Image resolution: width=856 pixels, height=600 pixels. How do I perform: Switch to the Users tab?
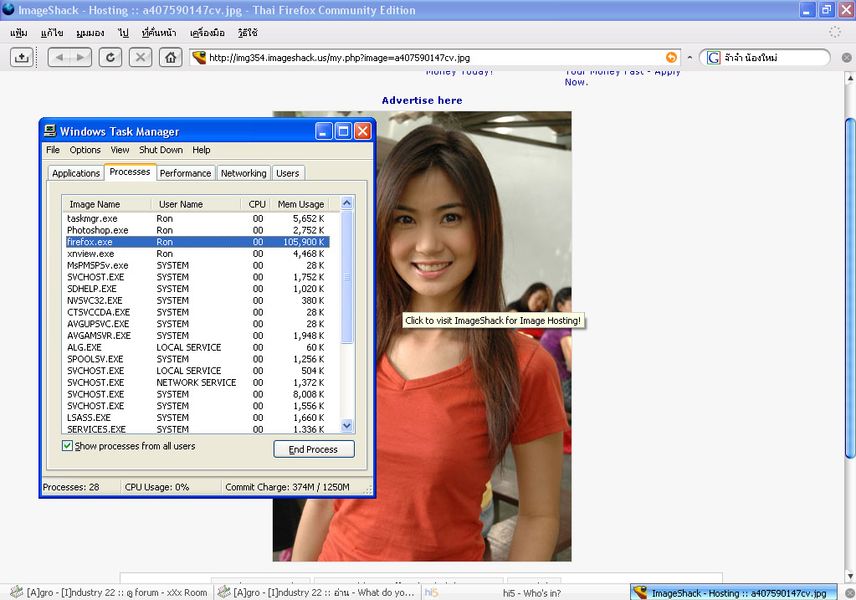288,173
